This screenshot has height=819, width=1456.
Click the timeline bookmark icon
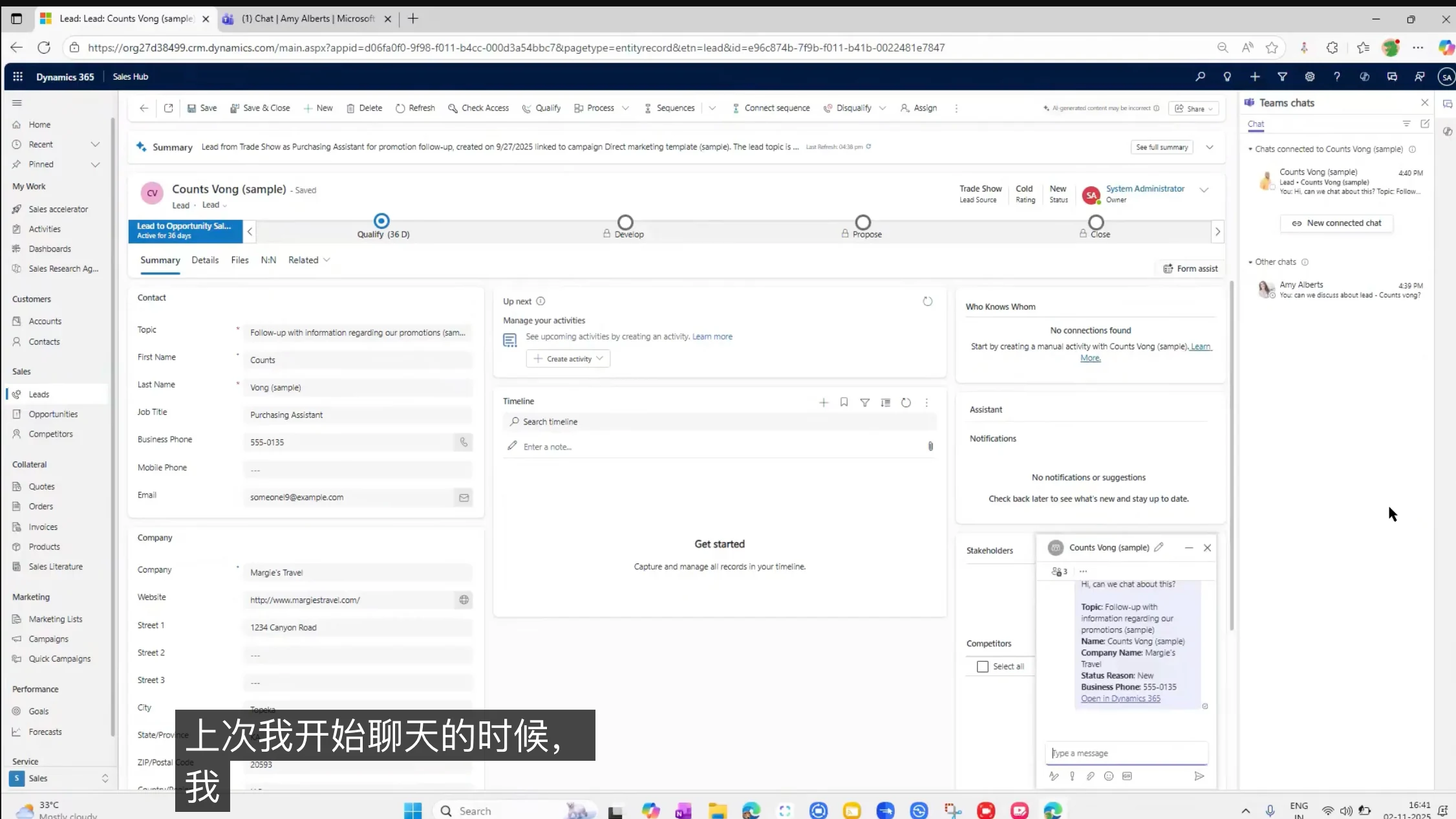[x=844, y=402]
